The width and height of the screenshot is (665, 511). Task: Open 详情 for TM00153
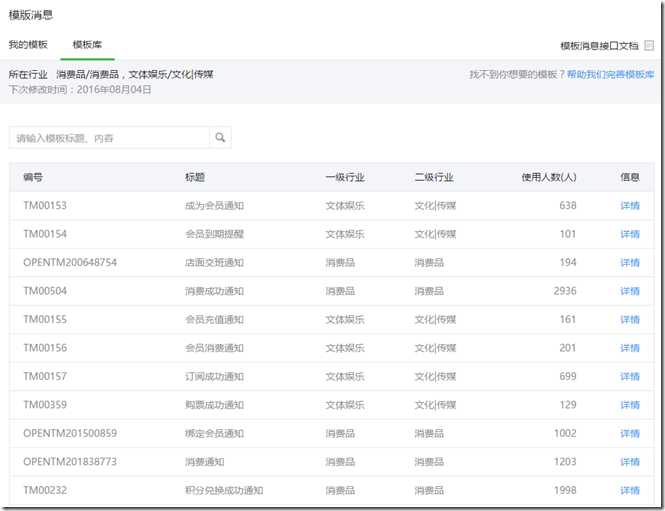[630, 206]
